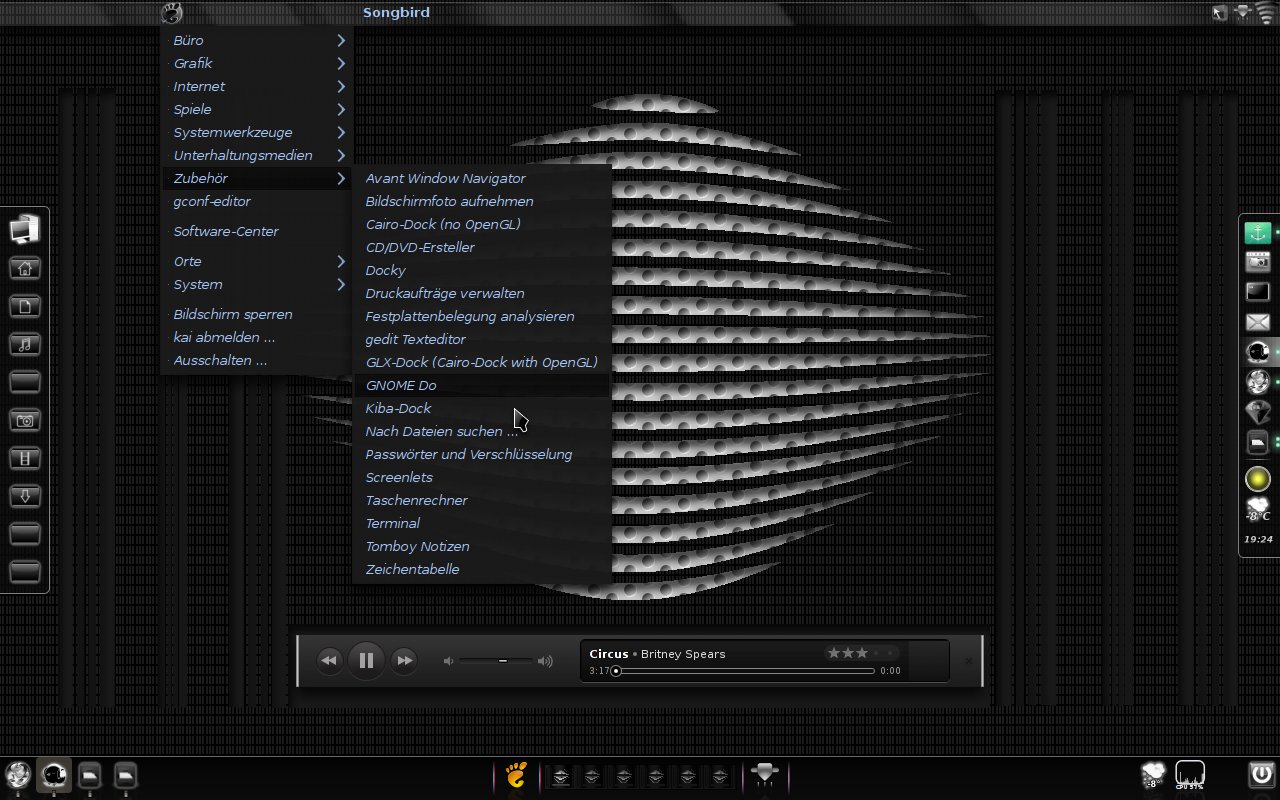Open the weather -8°C applet in right dock
The width and height of the screenshot is (1280, 800).
tap(1257, 510)
